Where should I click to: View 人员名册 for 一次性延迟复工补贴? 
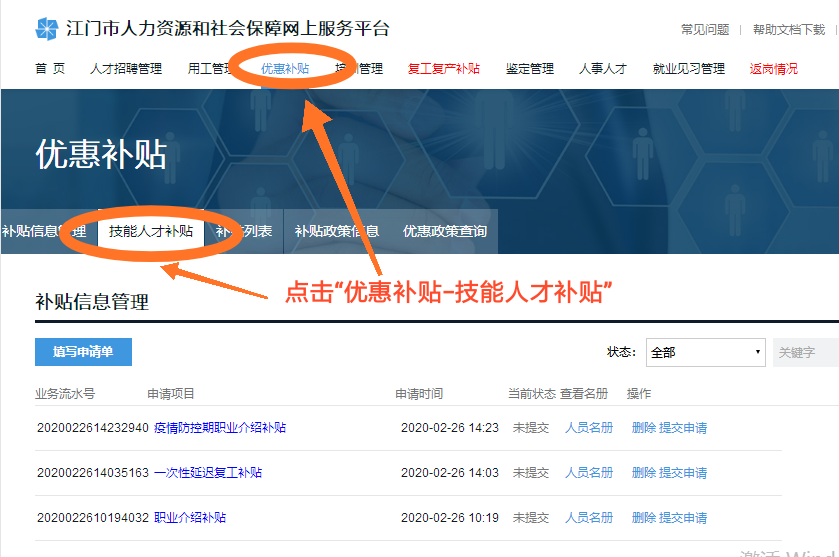589,472
